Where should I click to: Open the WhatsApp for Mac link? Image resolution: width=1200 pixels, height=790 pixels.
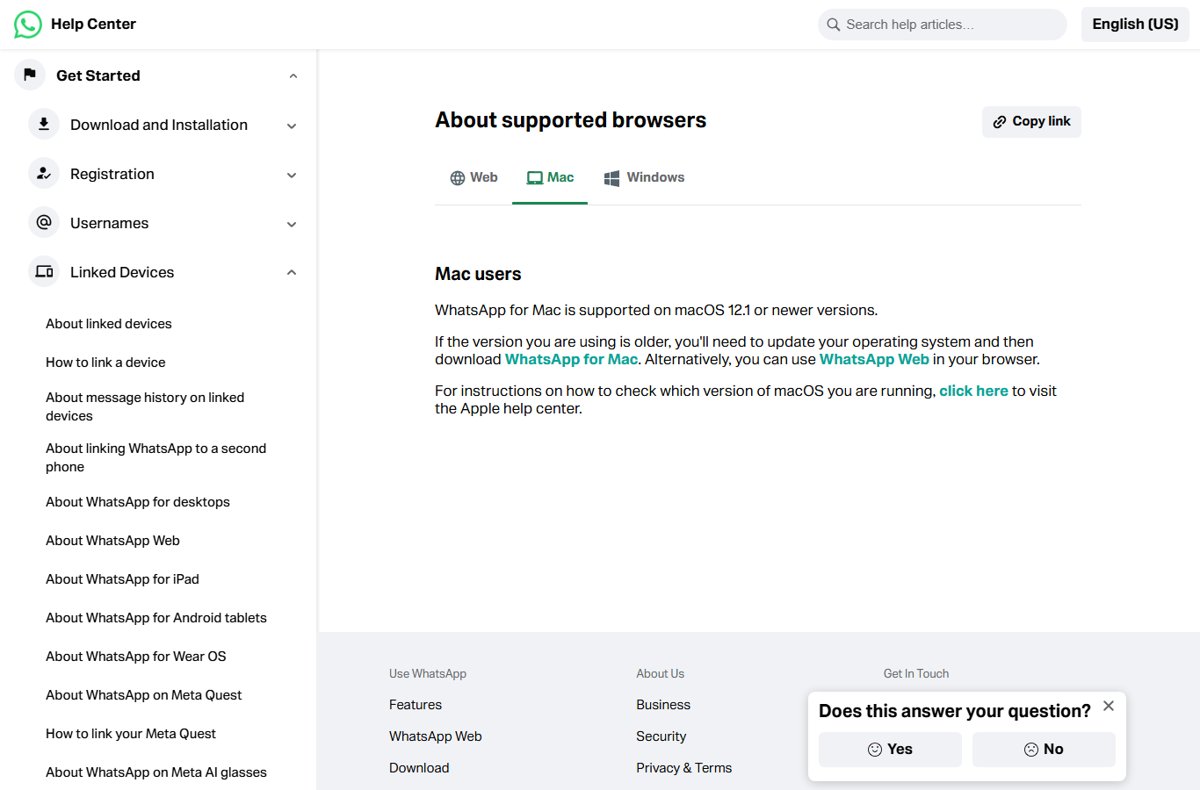click(571, 359)
